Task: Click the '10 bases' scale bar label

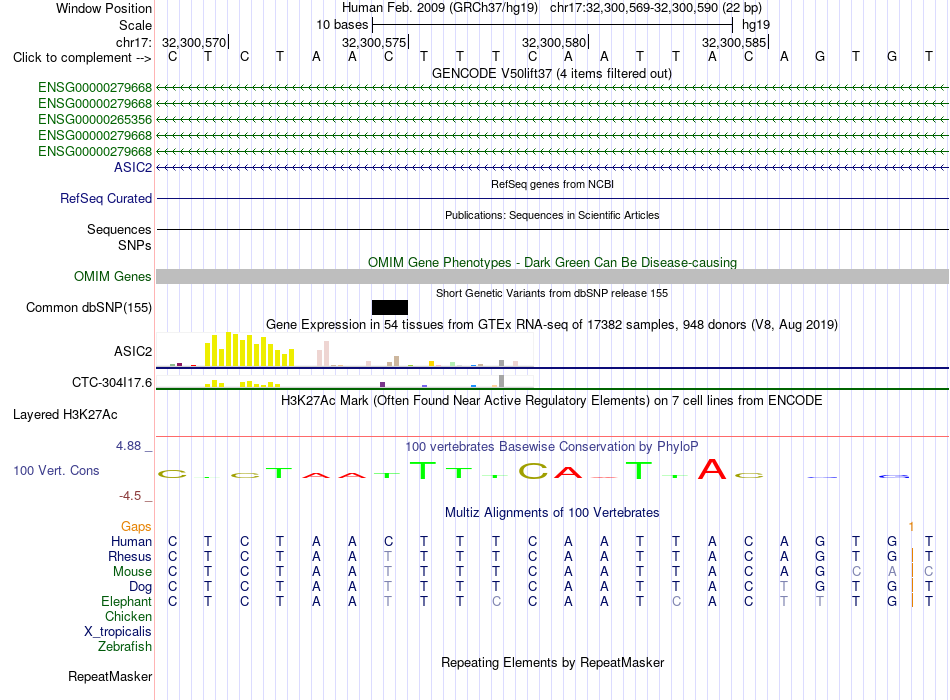Action: tap(342, 25)
